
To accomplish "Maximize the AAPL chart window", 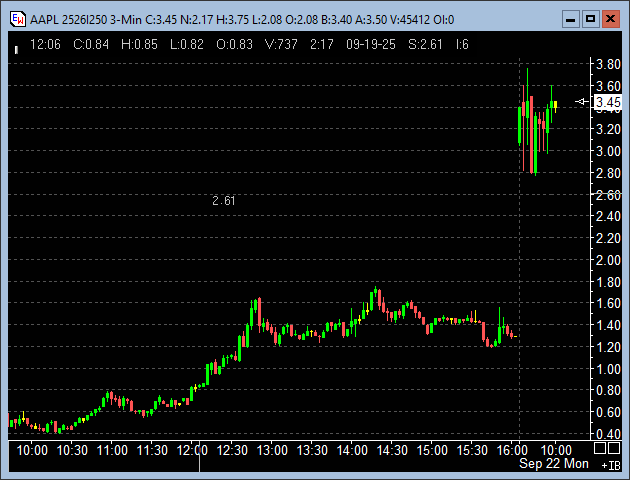I will 590,18.
